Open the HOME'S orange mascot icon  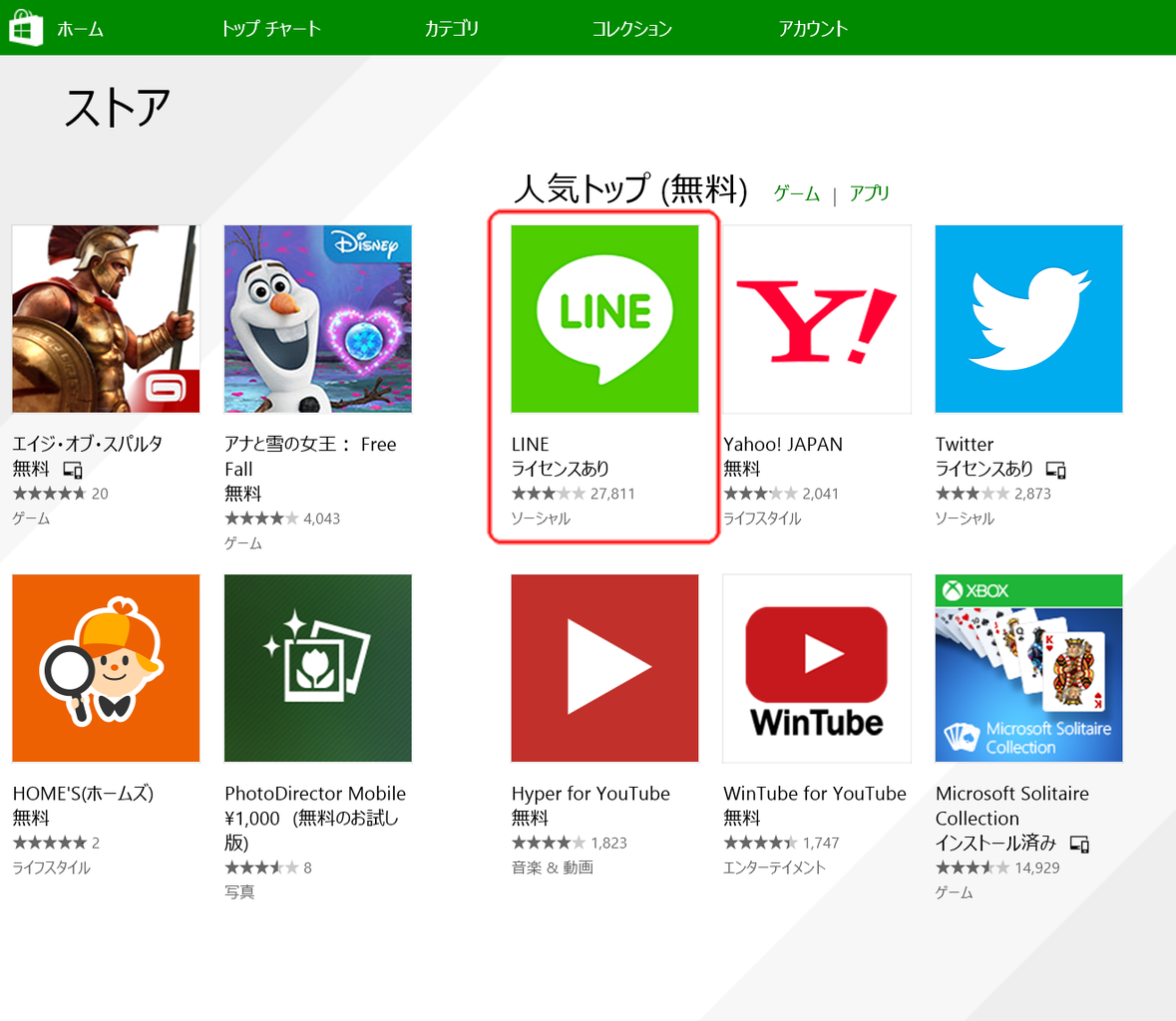click(x=106, y=668)
